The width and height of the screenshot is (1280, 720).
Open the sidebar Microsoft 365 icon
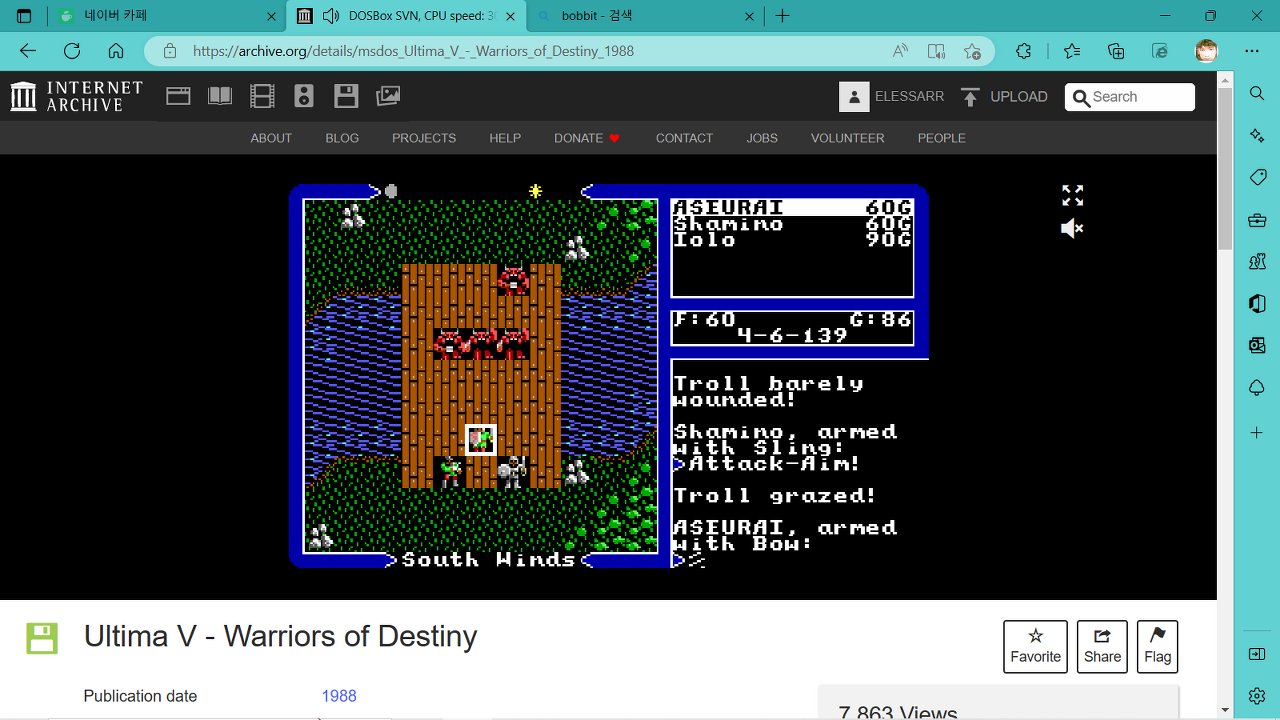click(x=1257, y=304)
